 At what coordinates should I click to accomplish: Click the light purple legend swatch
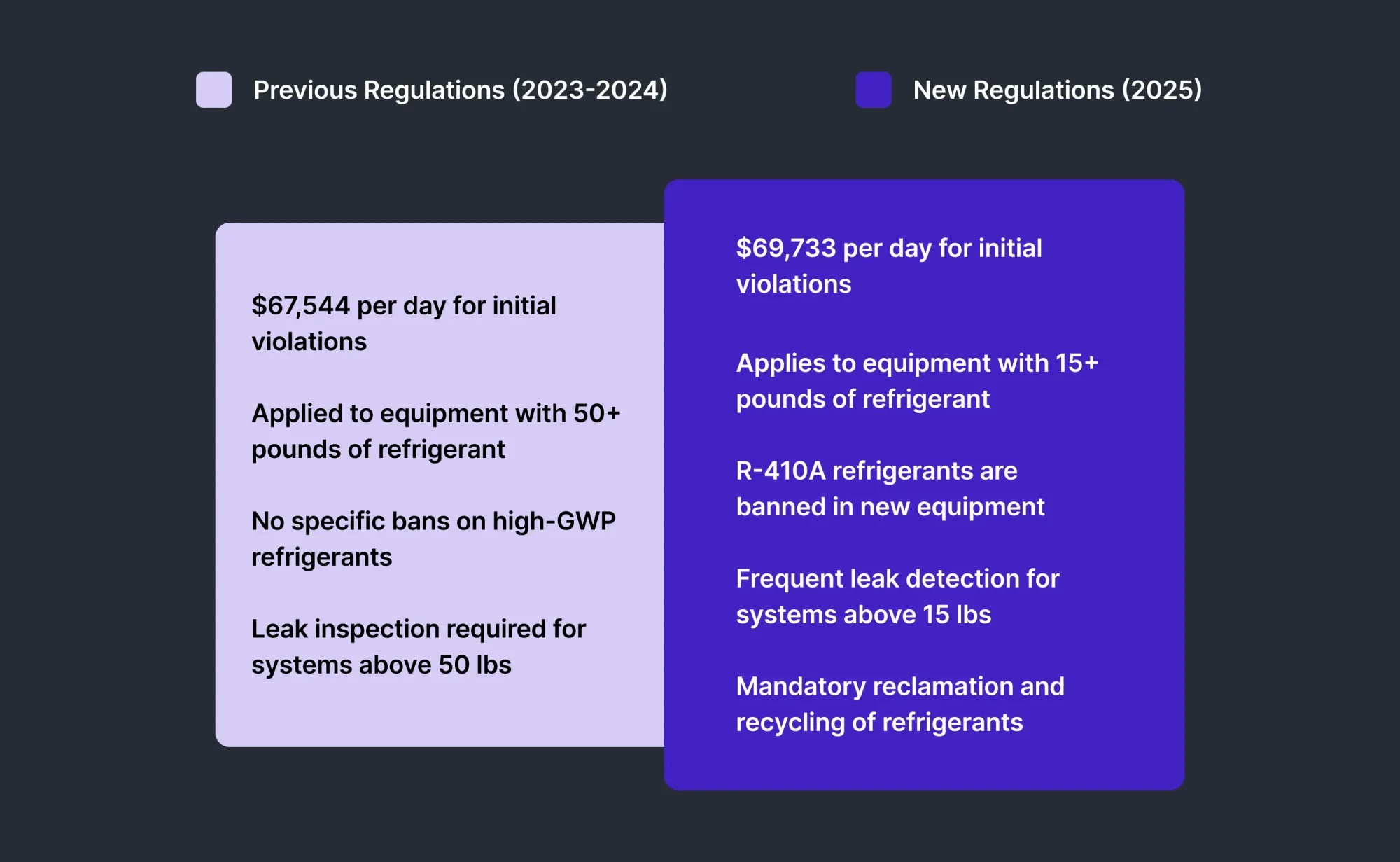(213, 90)
